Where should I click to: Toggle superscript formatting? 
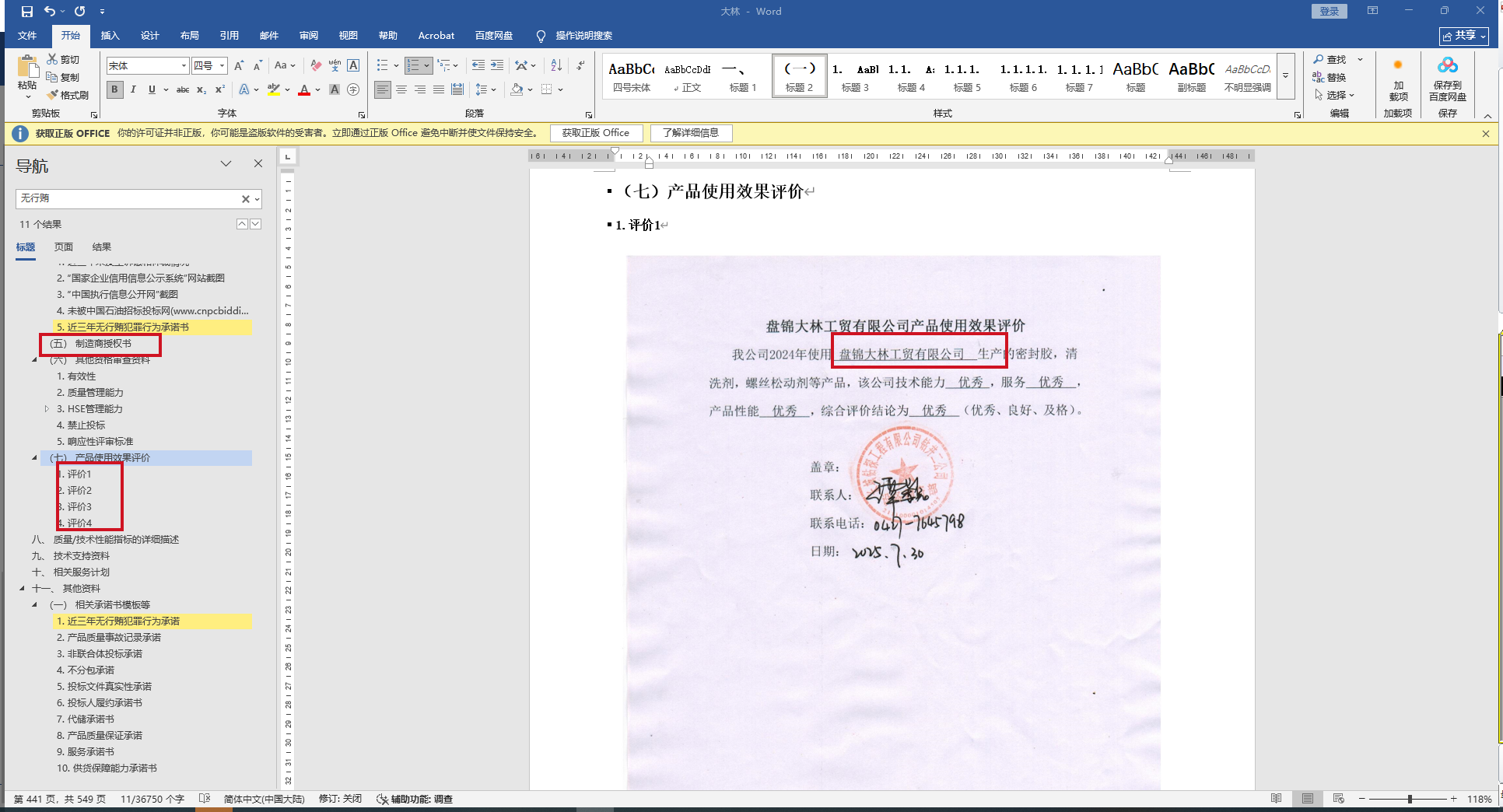(220, 89)
